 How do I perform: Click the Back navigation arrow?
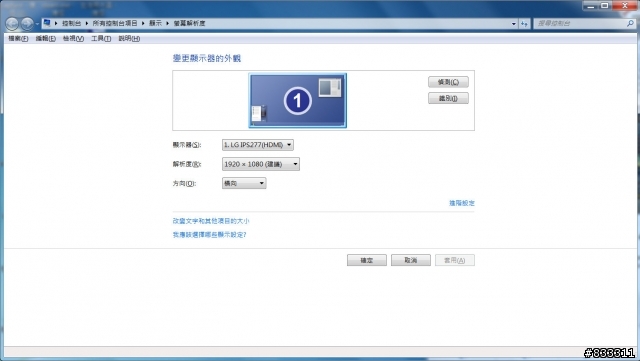pyautogui.click(x=12, y=24)
